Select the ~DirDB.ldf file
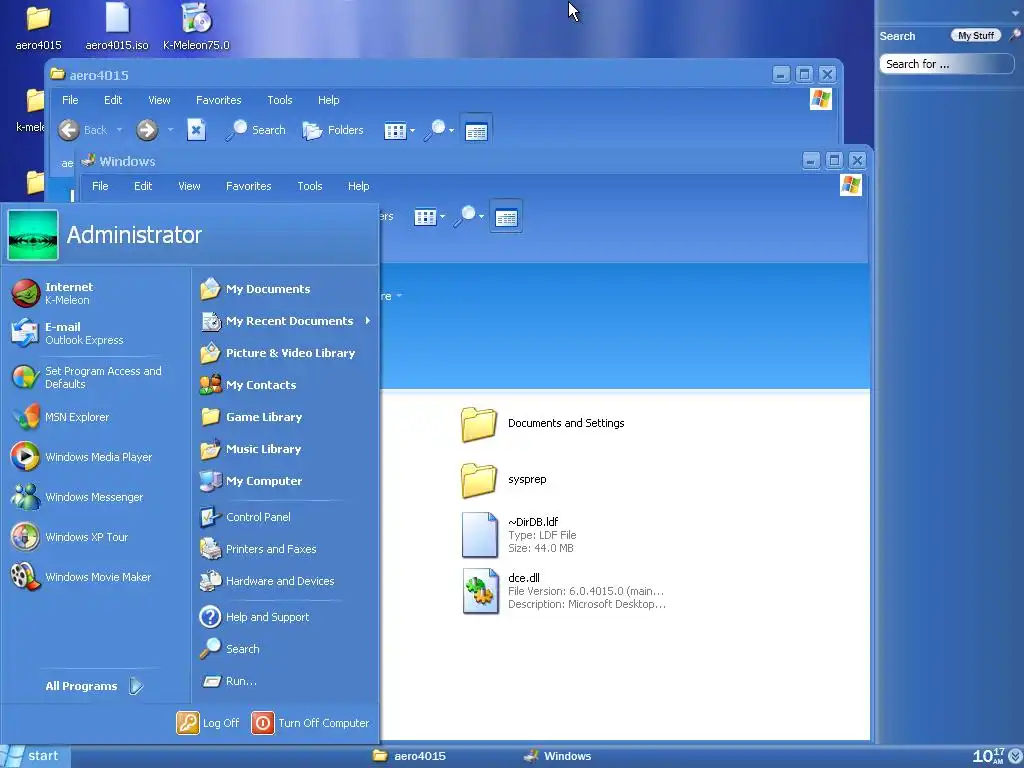 519,535
